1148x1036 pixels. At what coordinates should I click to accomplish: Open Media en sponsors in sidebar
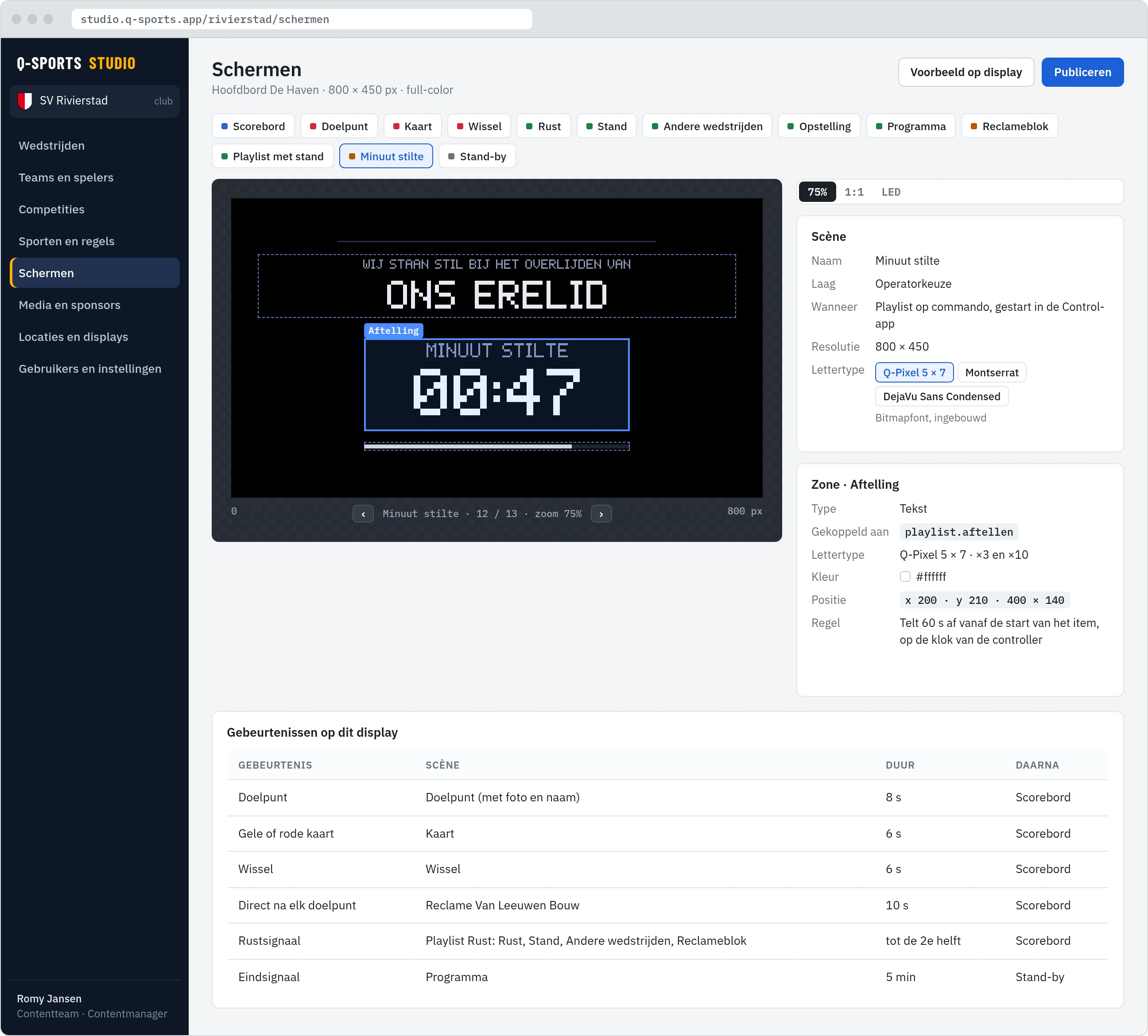coord(70,305)
